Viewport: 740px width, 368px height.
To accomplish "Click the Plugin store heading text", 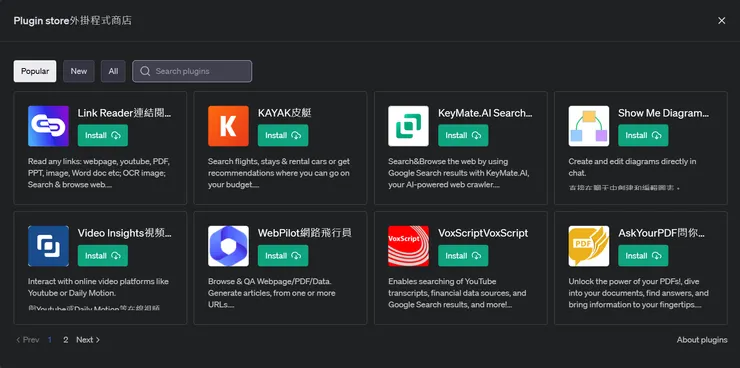I will [73, 21].
